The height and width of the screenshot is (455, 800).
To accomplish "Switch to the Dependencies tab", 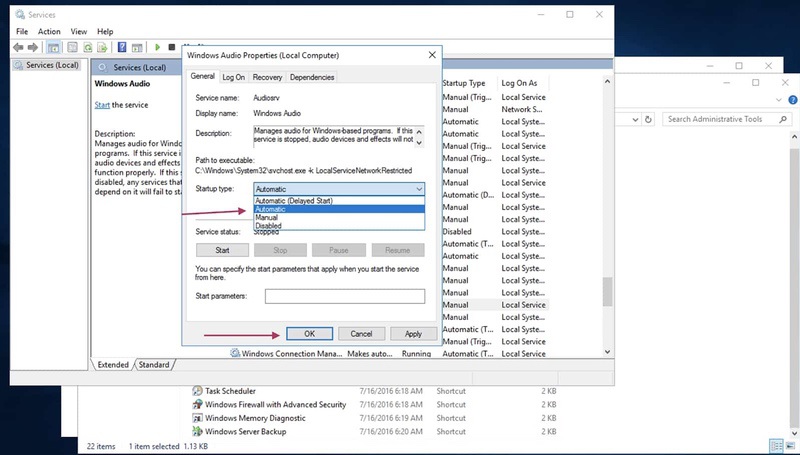I will [x=312, y=77].
